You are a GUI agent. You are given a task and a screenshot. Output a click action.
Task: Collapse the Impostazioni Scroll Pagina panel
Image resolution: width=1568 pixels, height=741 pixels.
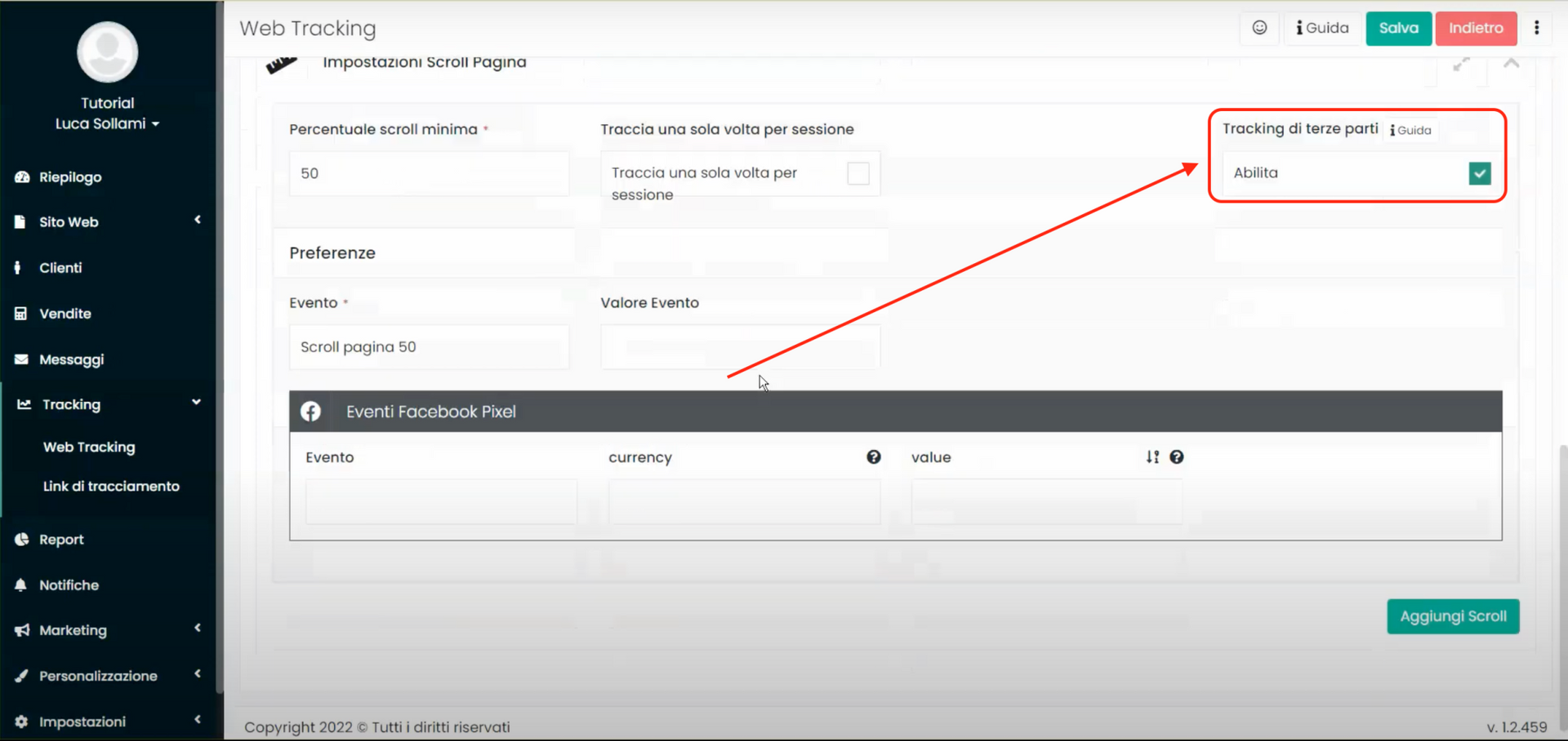click(1511, 64)
